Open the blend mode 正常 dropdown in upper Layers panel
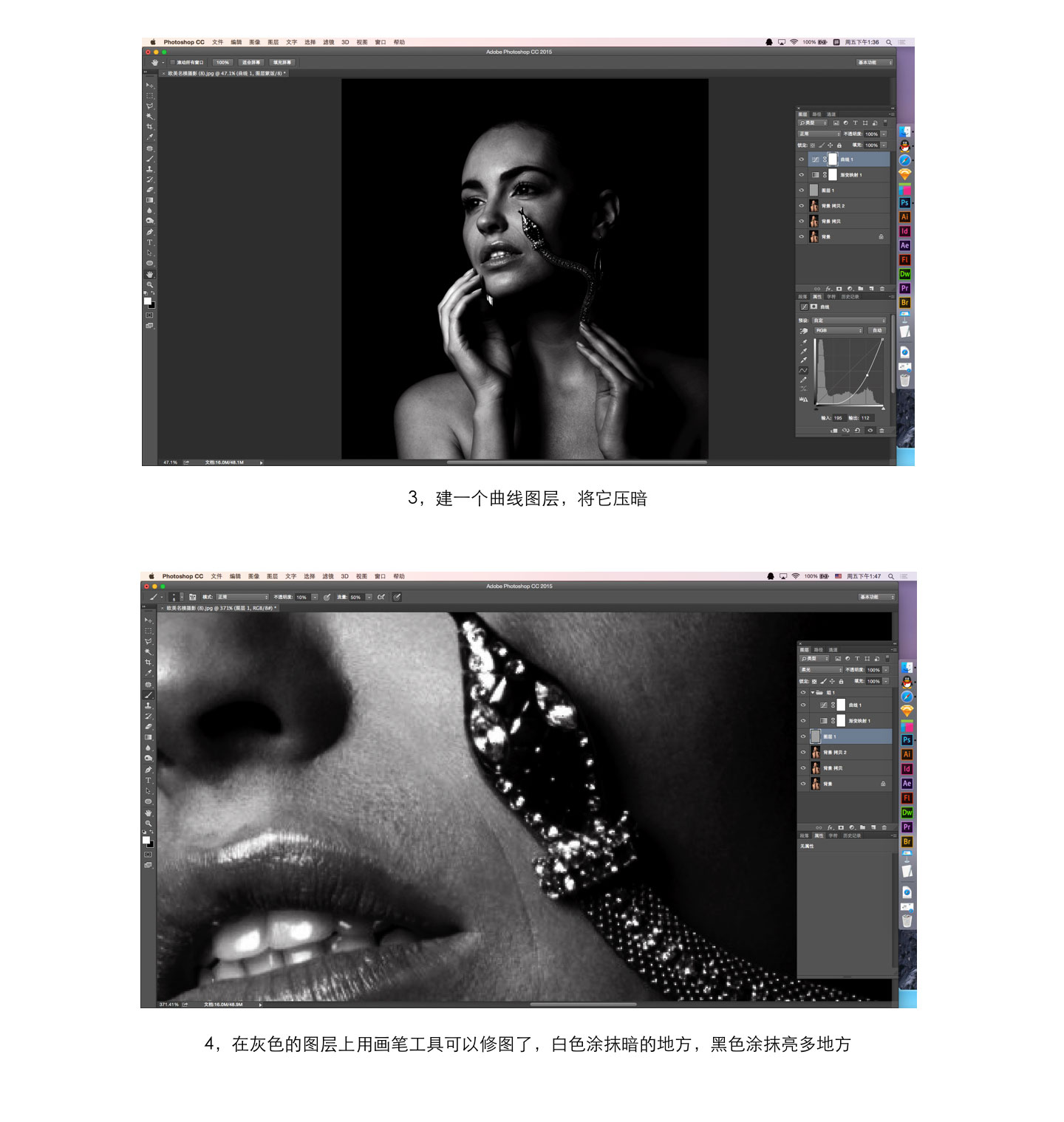The image size is (1064, 1122). pos(819,134)
